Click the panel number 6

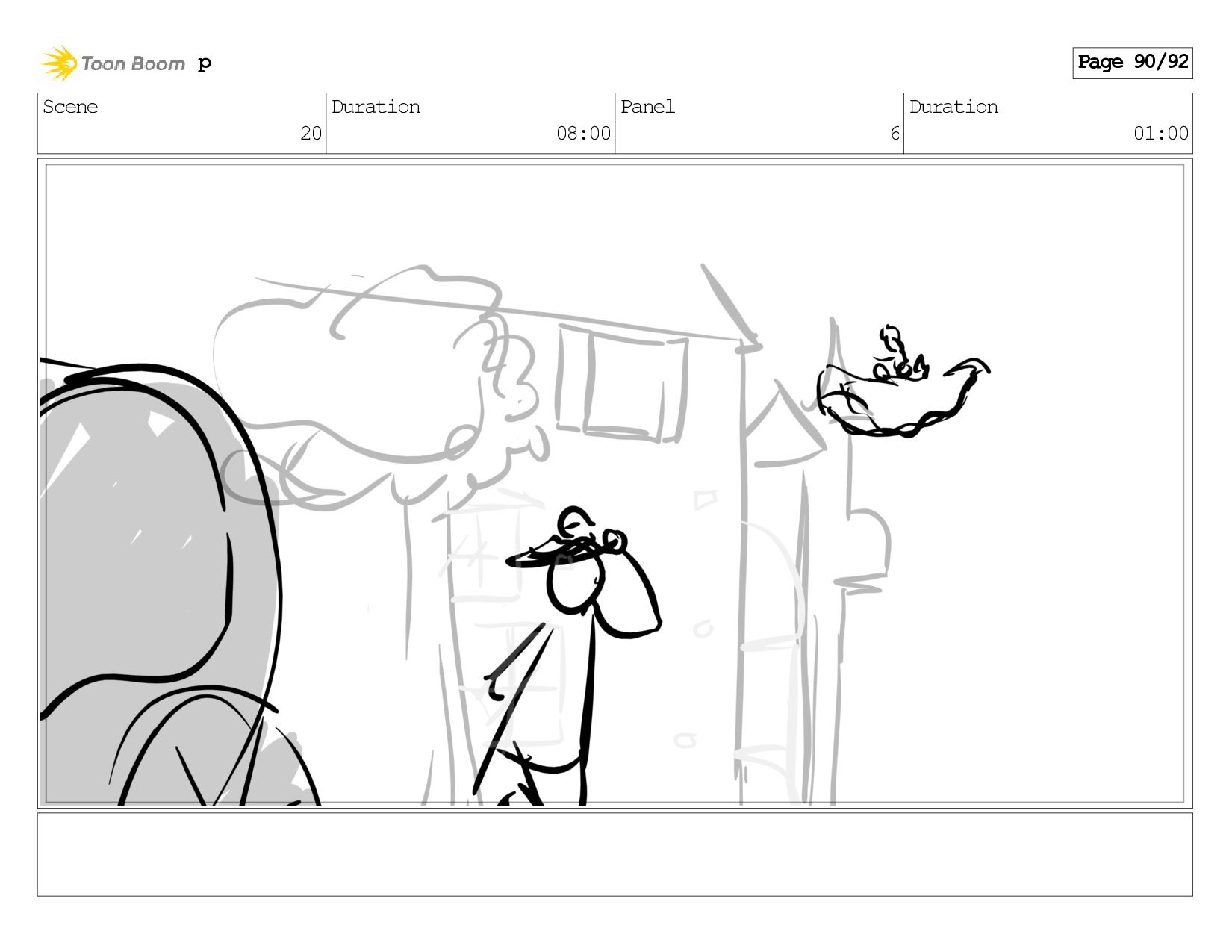[895, 134]
